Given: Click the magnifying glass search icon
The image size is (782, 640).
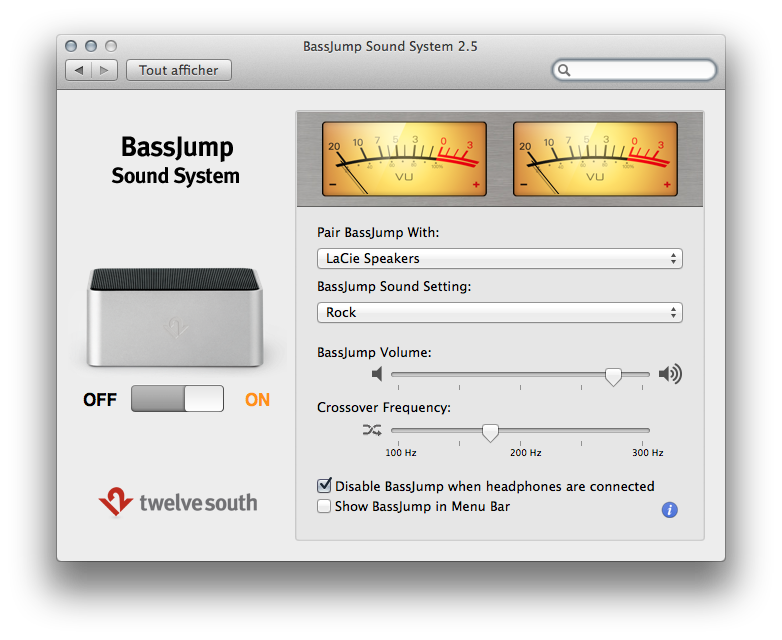Looking at the screenshot, I should coord(564,70).
